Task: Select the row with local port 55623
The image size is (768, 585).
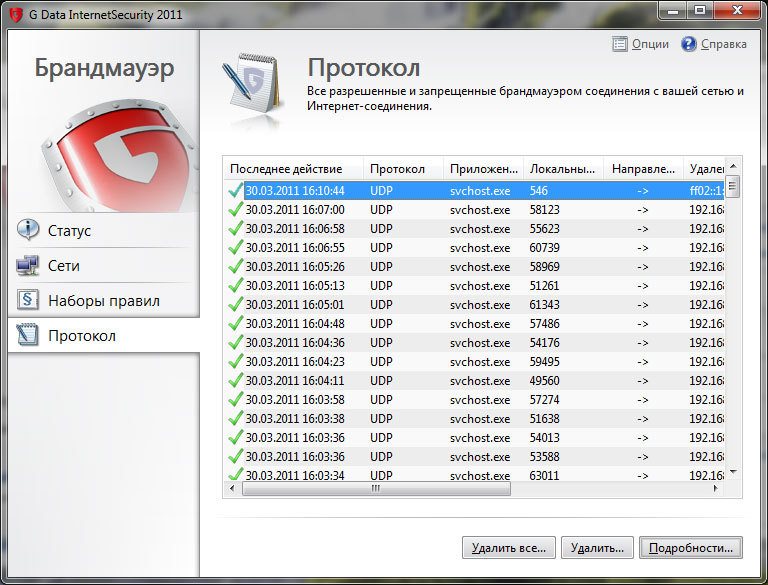Action: [x=475, y=229]
